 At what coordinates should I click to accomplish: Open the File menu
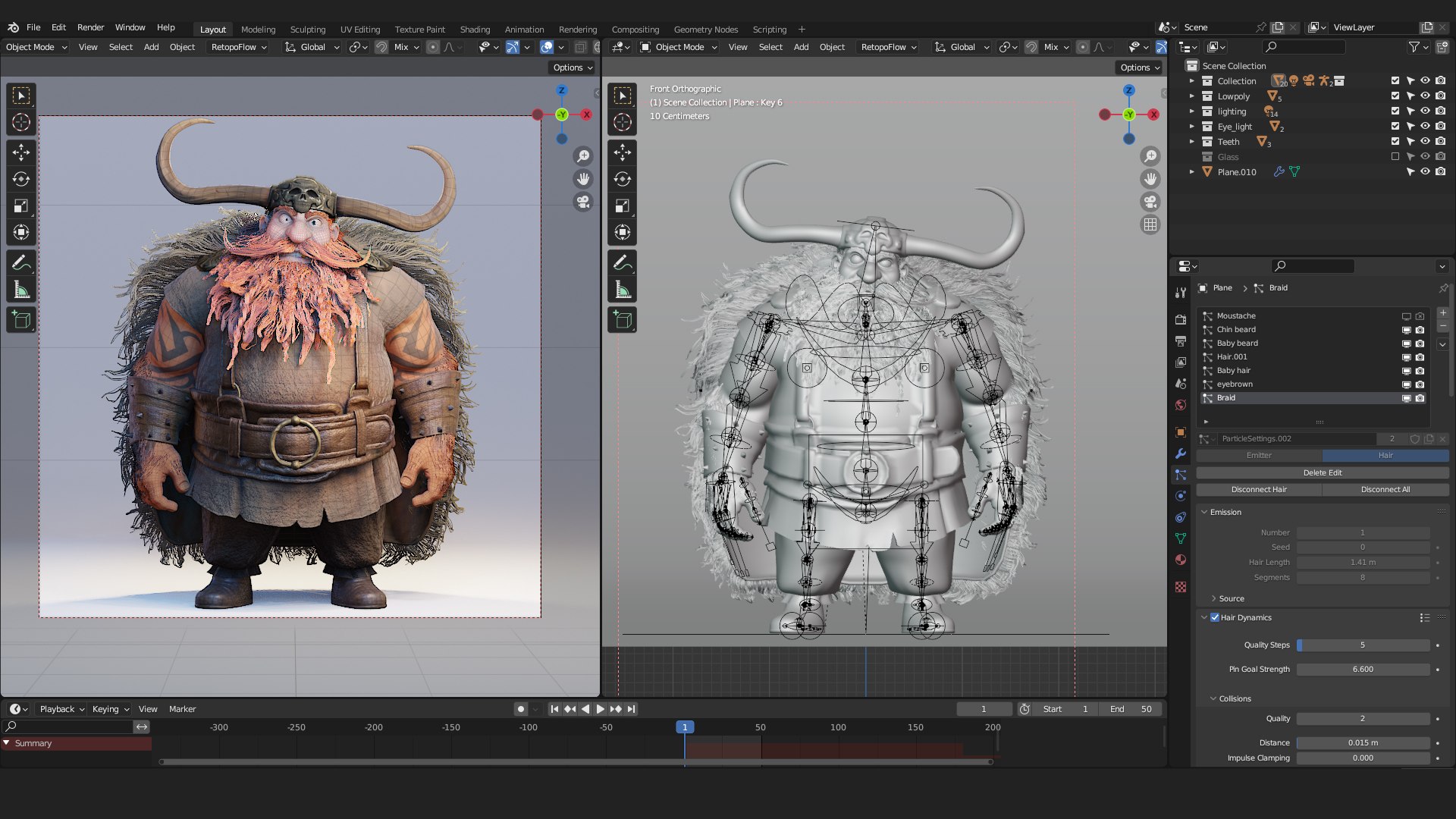[x=33, y=27]
